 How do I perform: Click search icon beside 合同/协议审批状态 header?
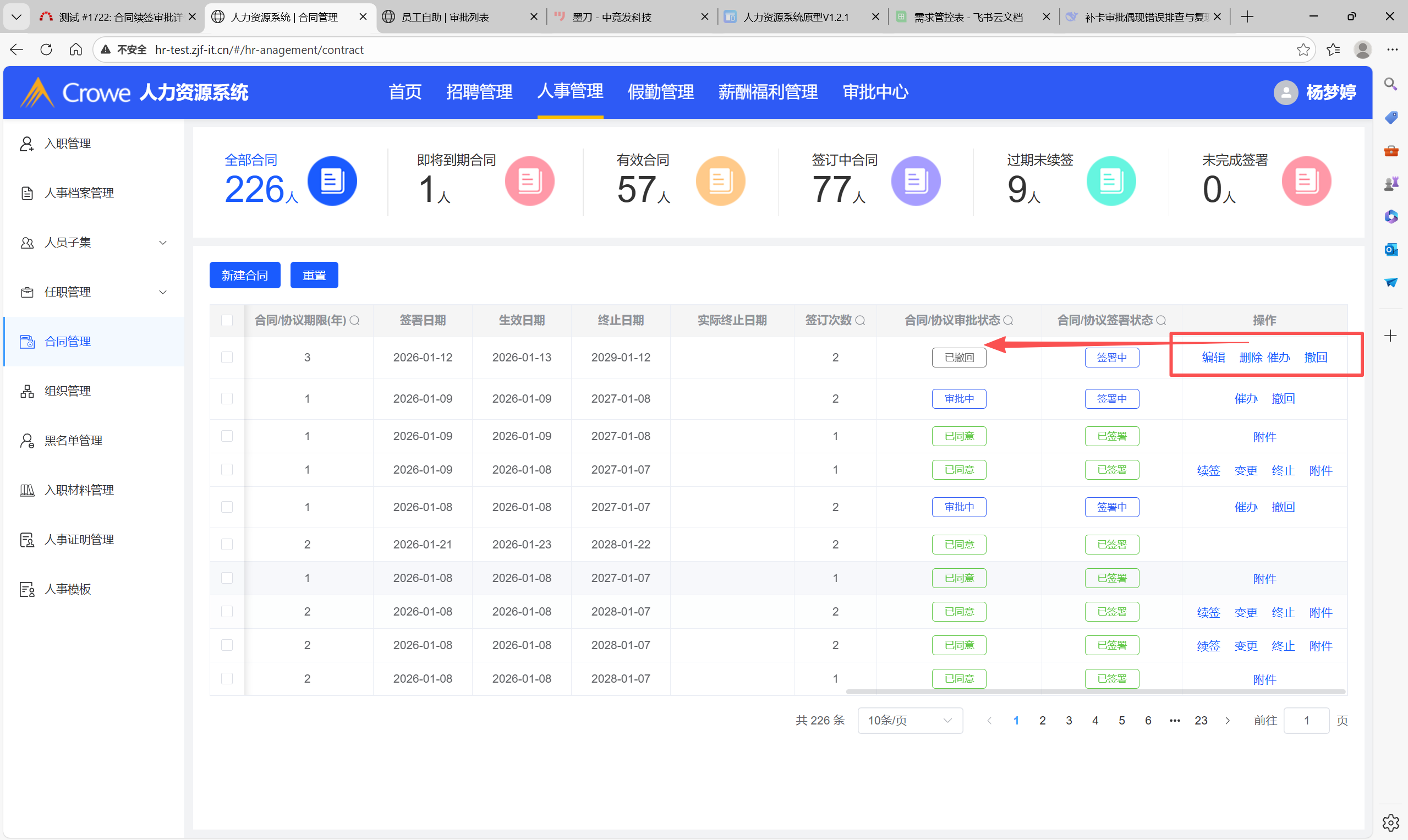coord(1009,321)
